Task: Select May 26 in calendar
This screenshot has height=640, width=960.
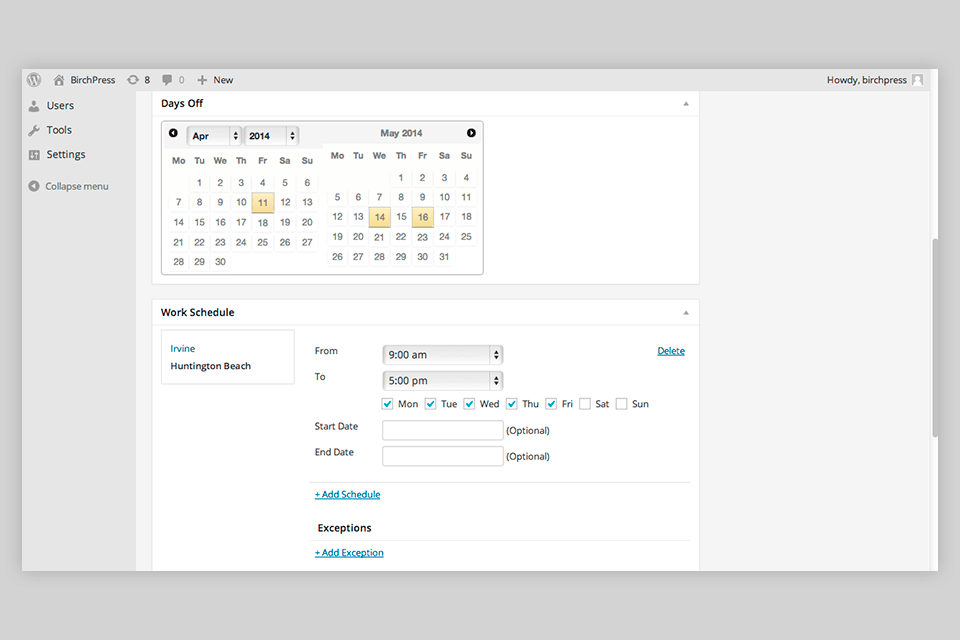Action: tap(337, 257)
